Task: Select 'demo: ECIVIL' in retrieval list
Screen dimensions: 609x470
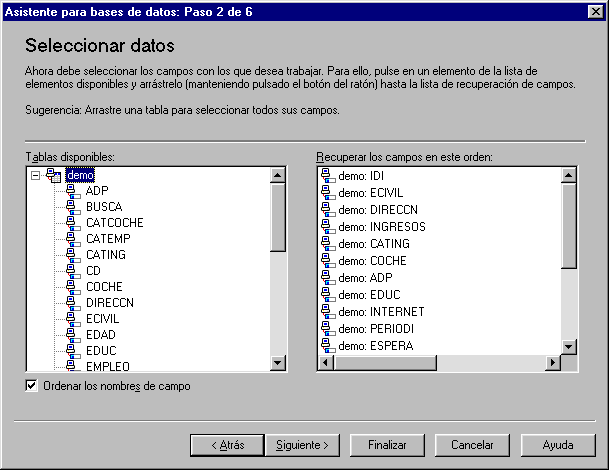Action: [371, 193]
